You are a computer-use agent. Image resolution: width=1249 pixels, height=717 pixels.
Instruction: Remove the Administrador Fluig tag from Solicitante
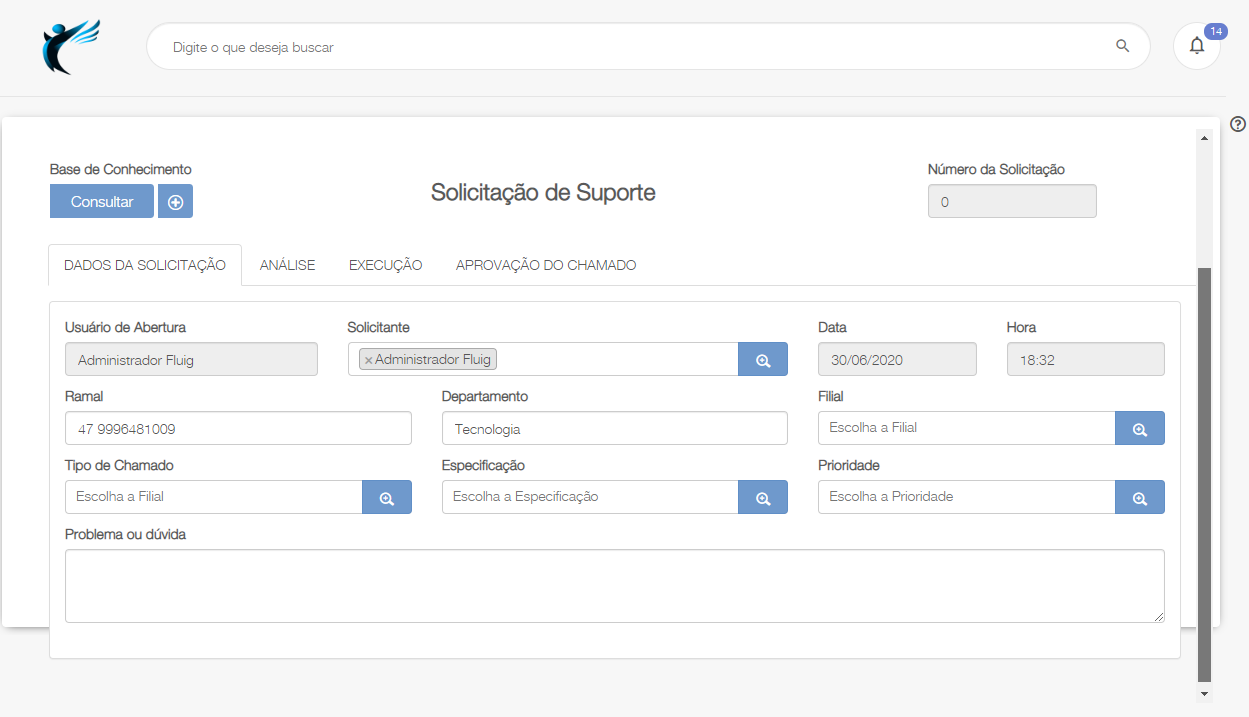(368, 360)
